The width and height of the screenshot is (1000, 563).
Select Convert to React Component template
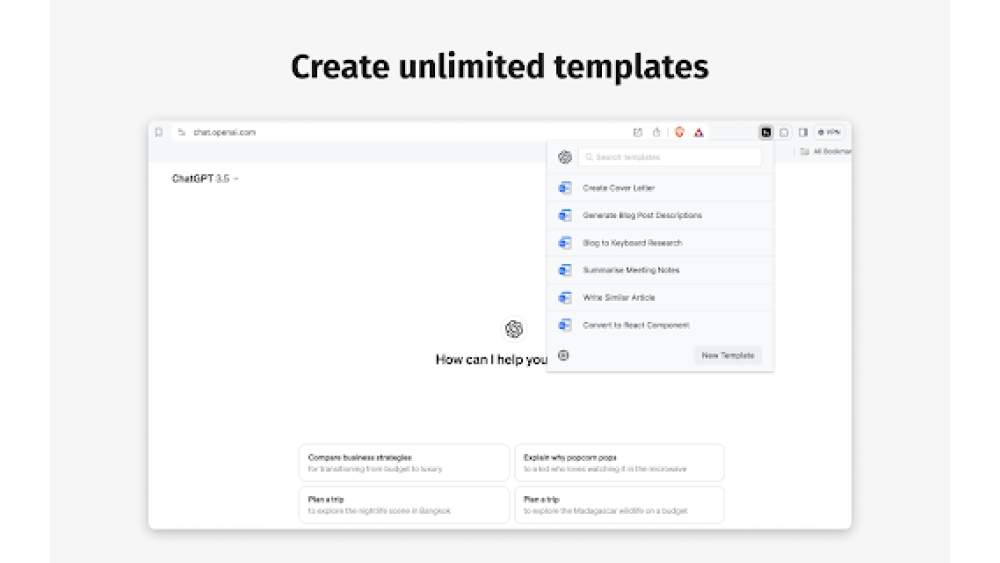click(x=660, y=325)
